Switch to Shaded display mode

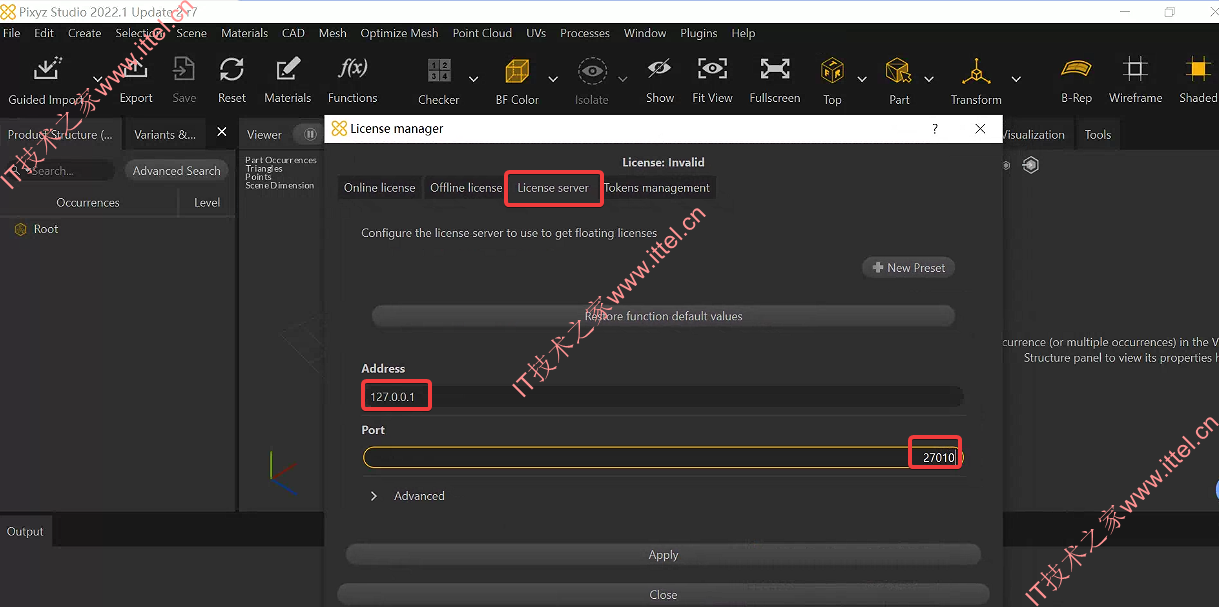(1198, 80)
